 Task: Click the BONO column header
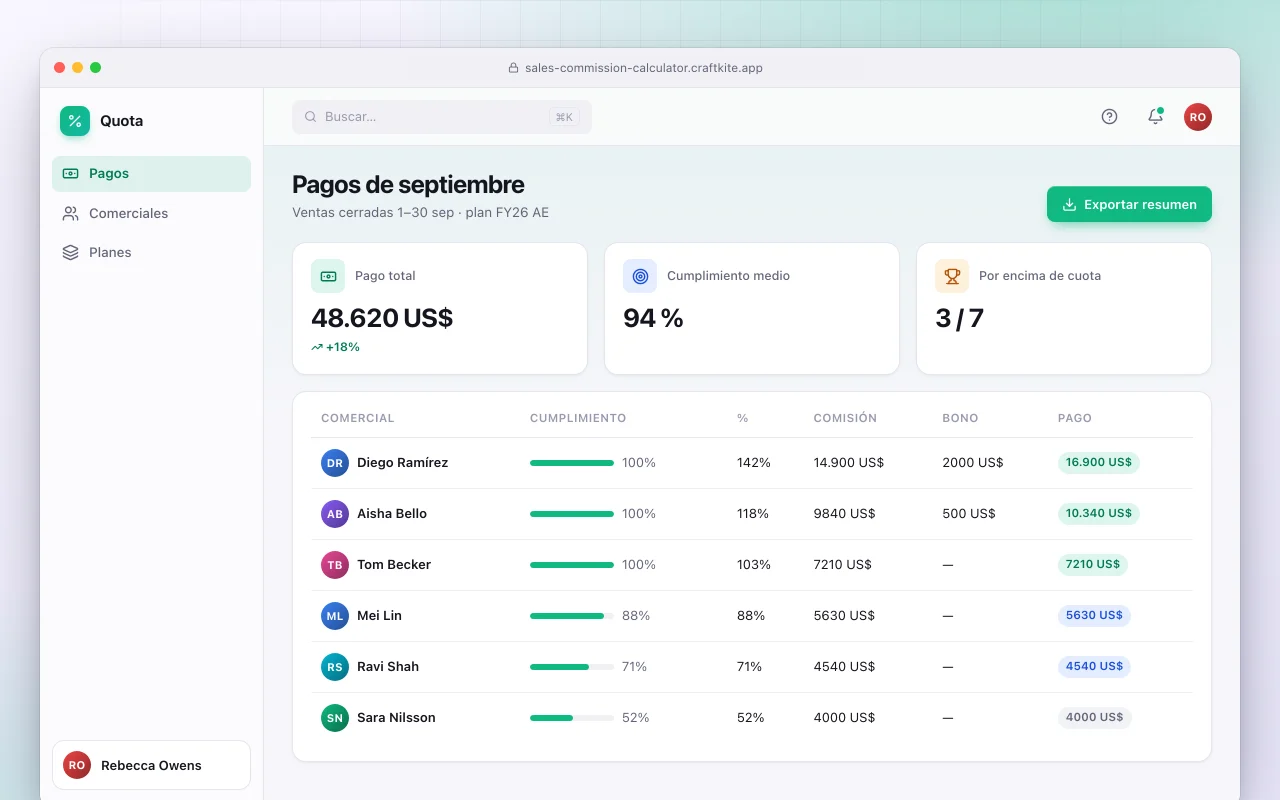(960, 418)
